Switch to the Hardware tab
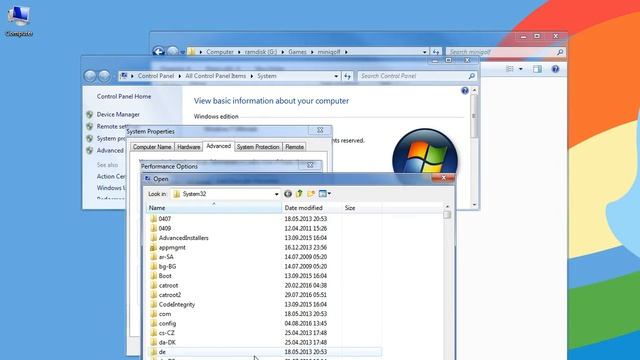The height and width of the screenshot is (360, 640). (189, 147)
